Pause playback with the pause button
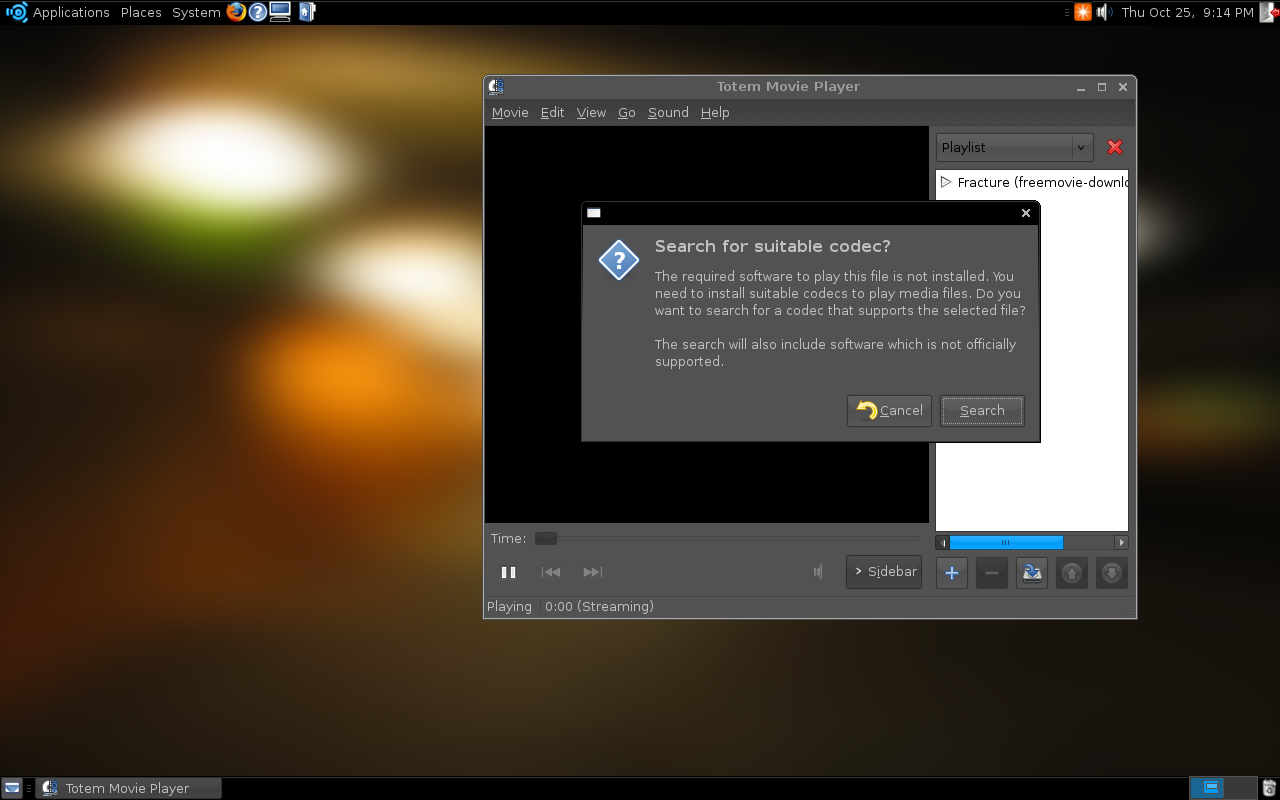 (508, 572)
